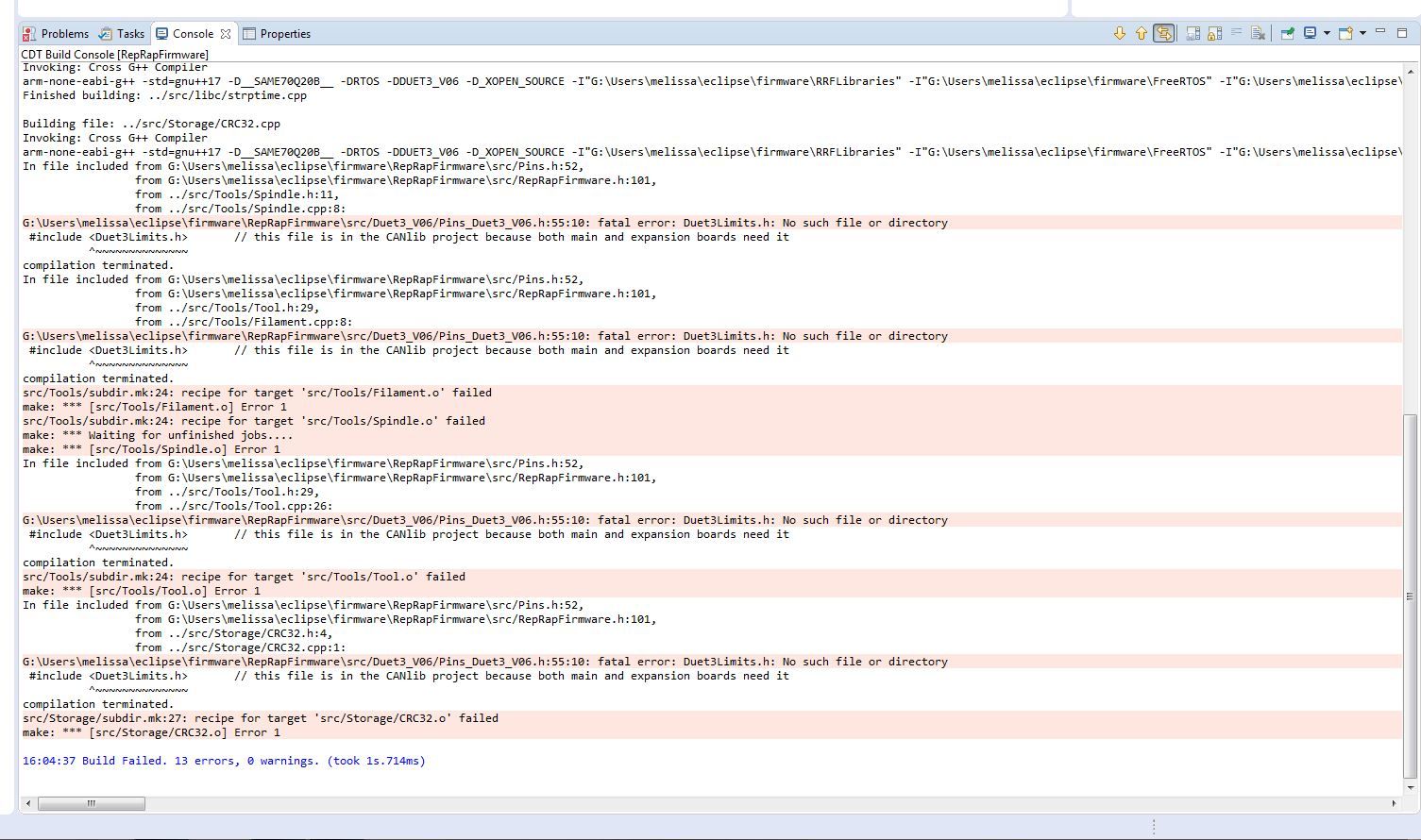
Task: Toggle wrap lines button in console toolbar
Action: click(x=1164, y=33)
